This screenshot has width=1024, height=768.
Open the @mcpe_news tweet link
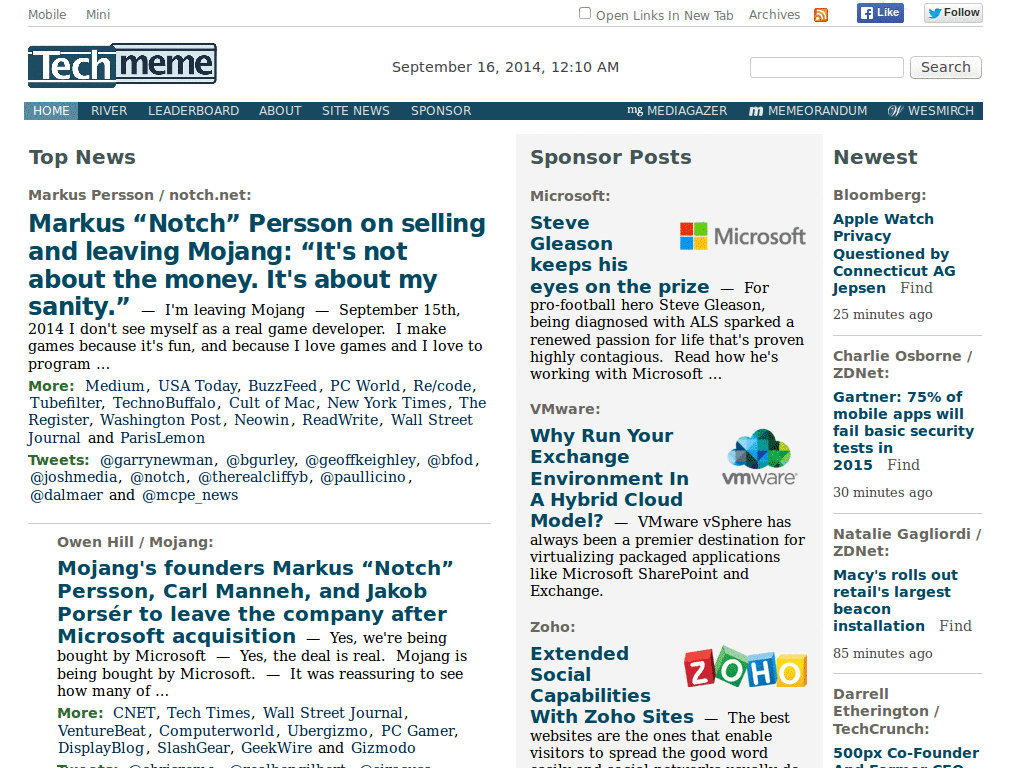(x=190, y=495)
